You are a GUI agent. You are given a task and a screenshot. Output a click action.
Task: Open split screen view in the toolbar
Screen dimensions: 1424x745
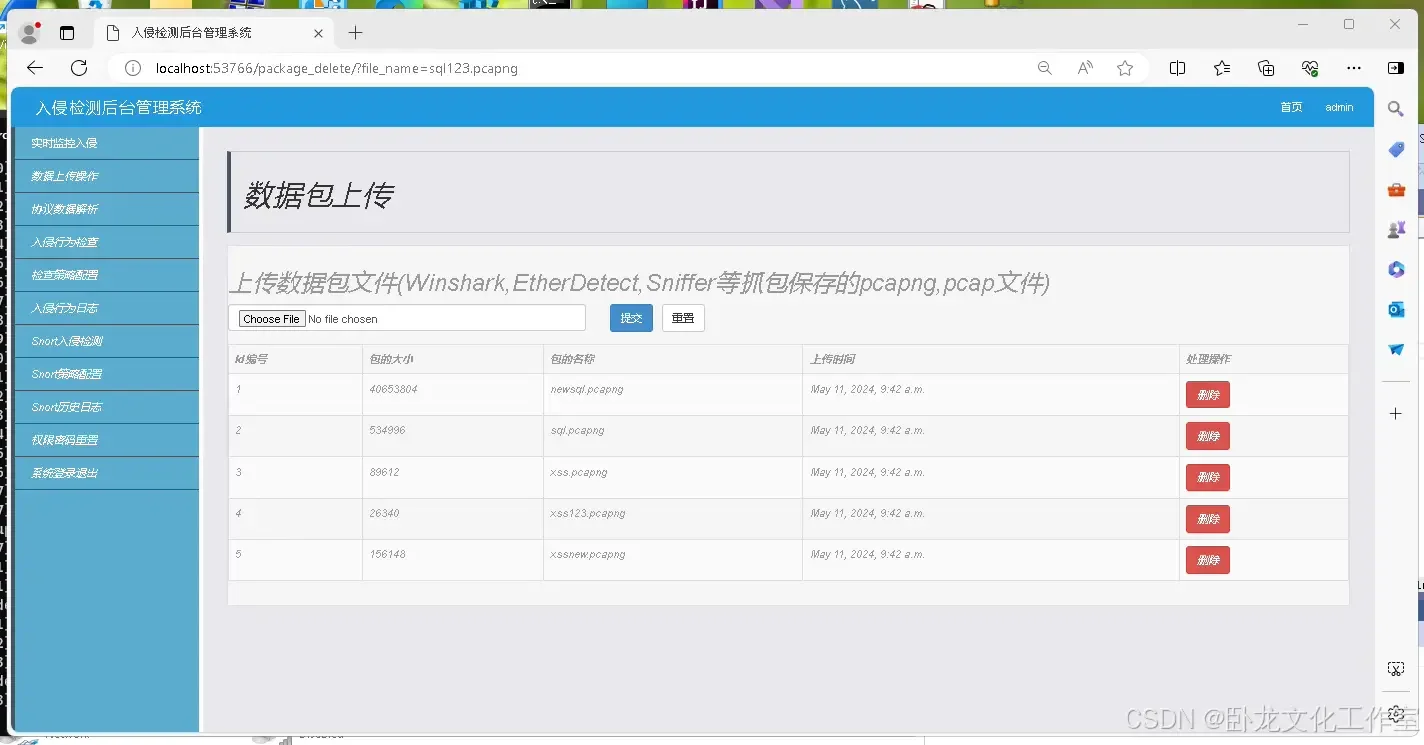[x=1177, y=68]
